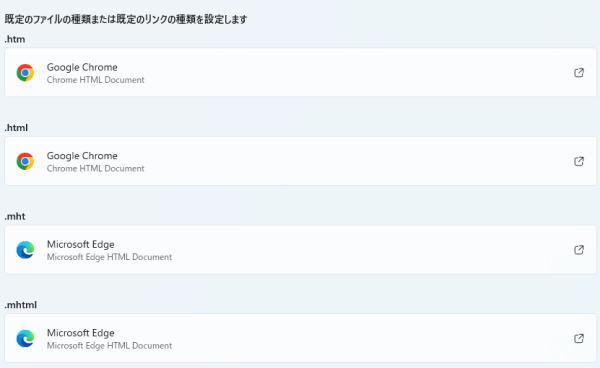This screenshot has height=368, width=600.
Task: Select the Google Chrome name under .html
Action: pyautogui.click(x=82, y=156)
